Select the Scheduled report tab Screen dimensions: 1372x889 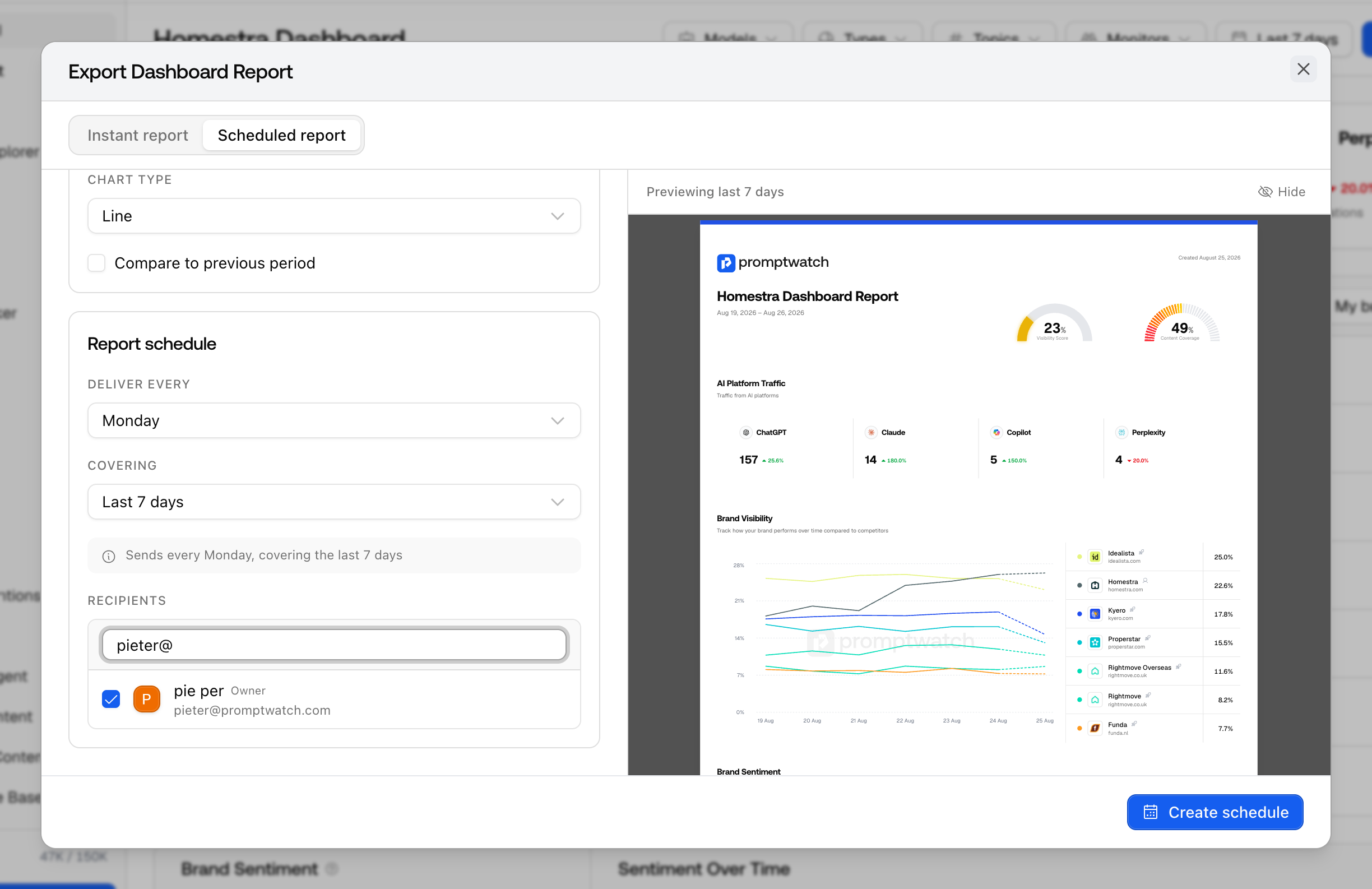(x=281, y=135)
